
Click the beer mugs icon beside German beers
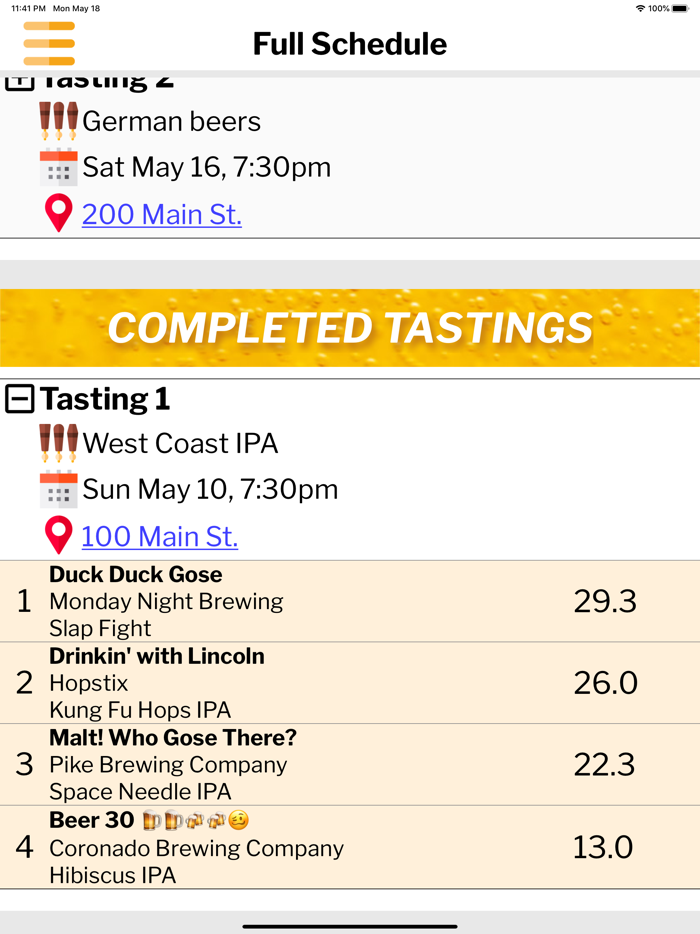pyautogui.click(x=60, y=120)
